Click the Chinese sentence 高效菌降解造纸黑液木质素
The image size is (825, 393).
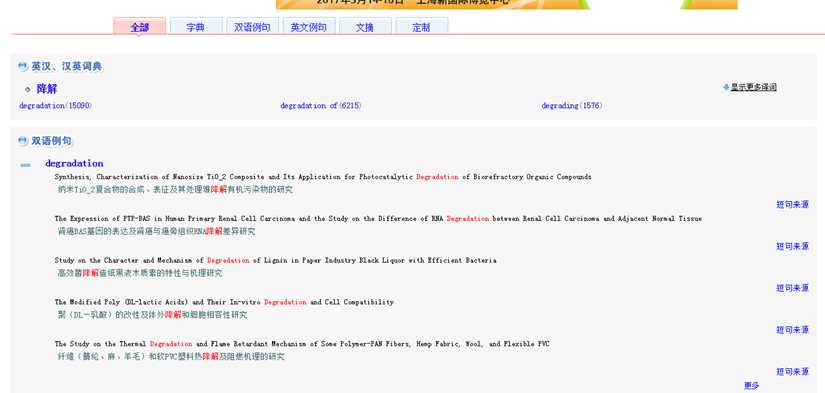click(x=140, y=273)
